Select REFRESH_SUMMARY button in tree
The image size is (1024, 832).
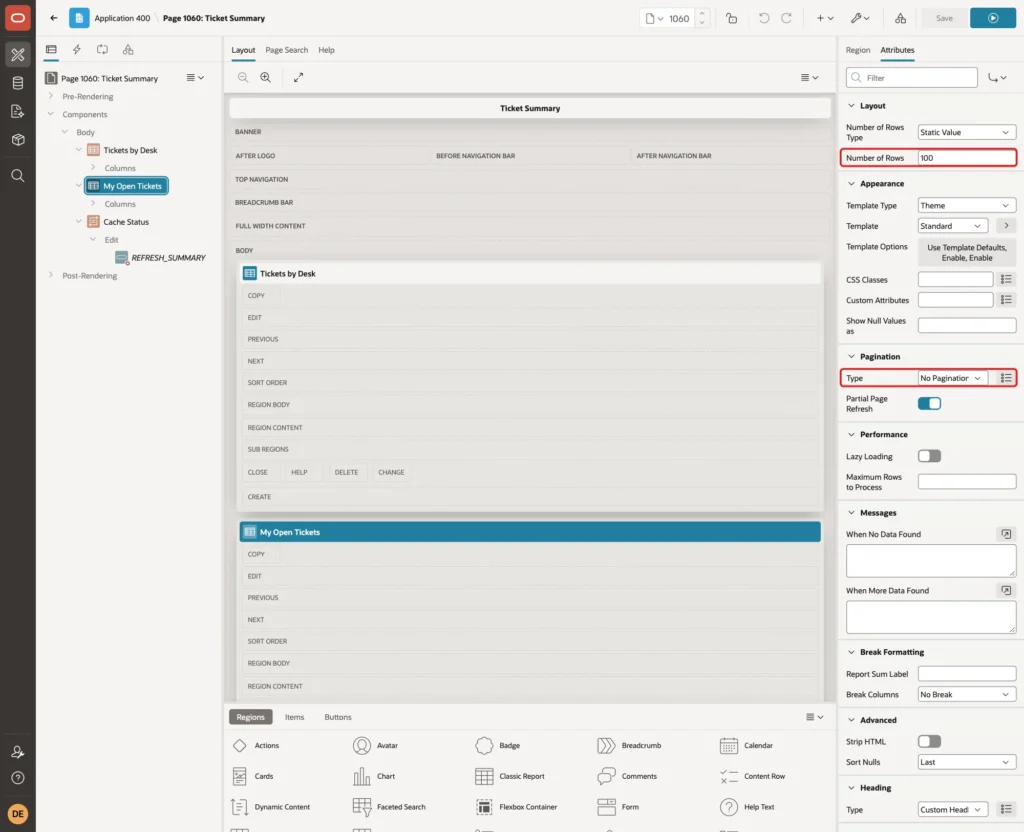[168, 258]
